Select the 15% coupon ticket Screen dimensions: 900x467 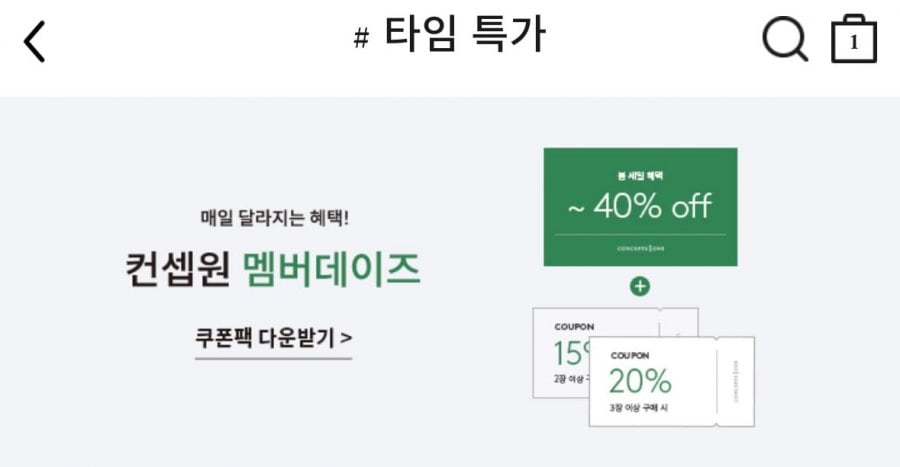(x=568, y=353)
